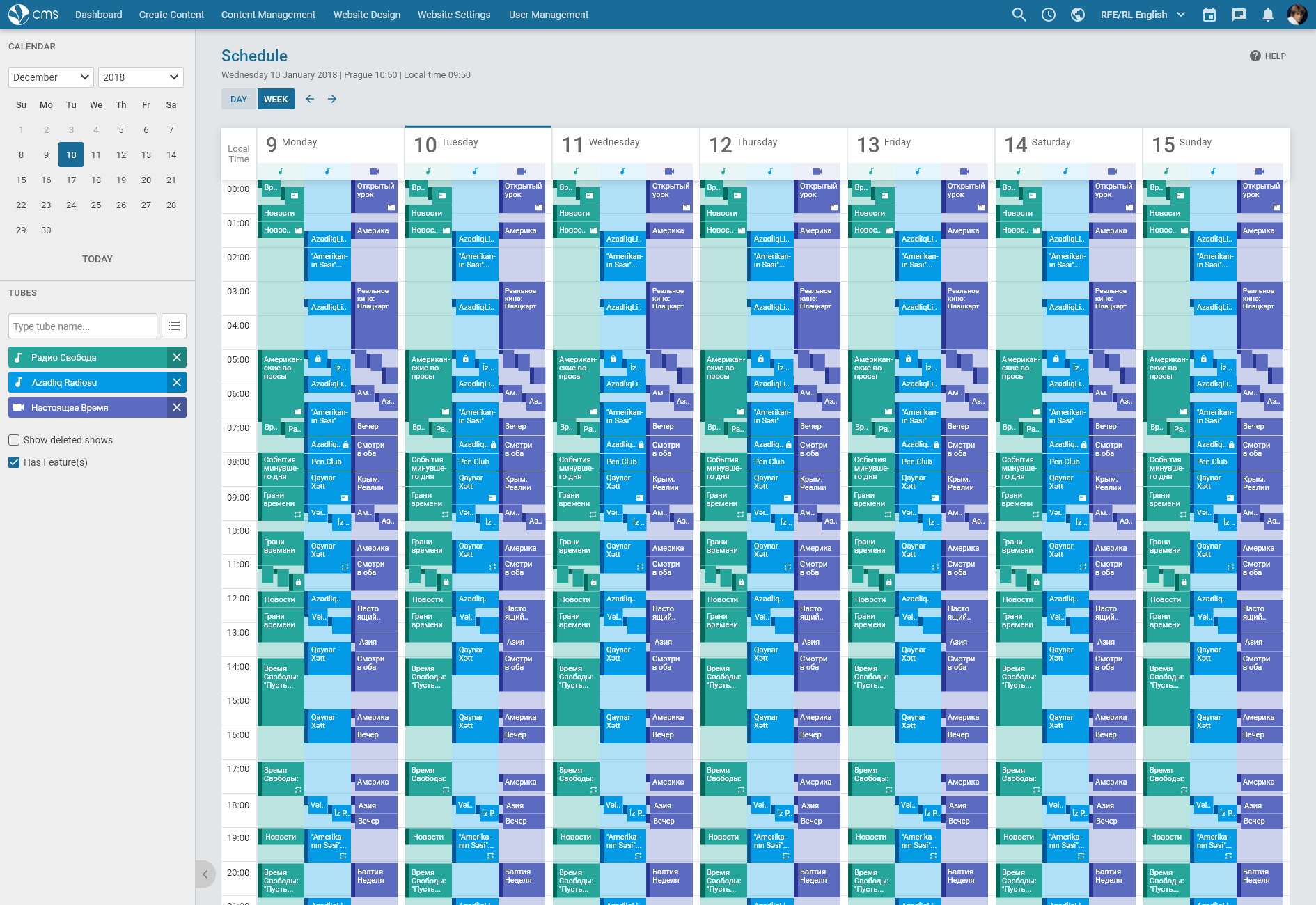Open Monday's Открытый урок show block
This screenshot has width=1316, height=905.
pyautogui.click(x=375, y=196)
